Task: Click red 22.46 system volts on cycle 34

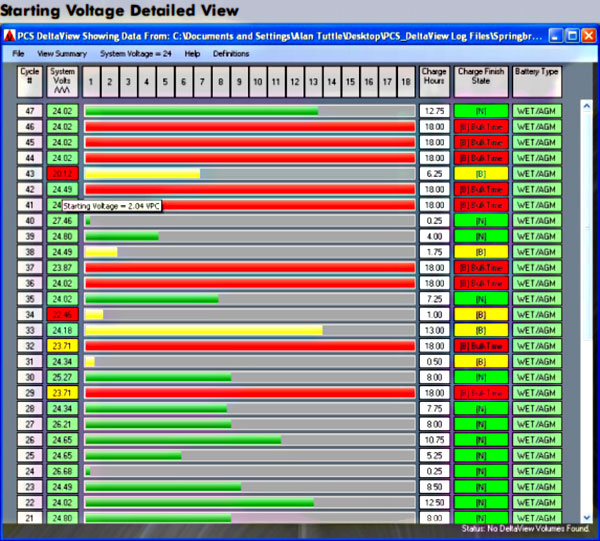Action: pos(62,314)
